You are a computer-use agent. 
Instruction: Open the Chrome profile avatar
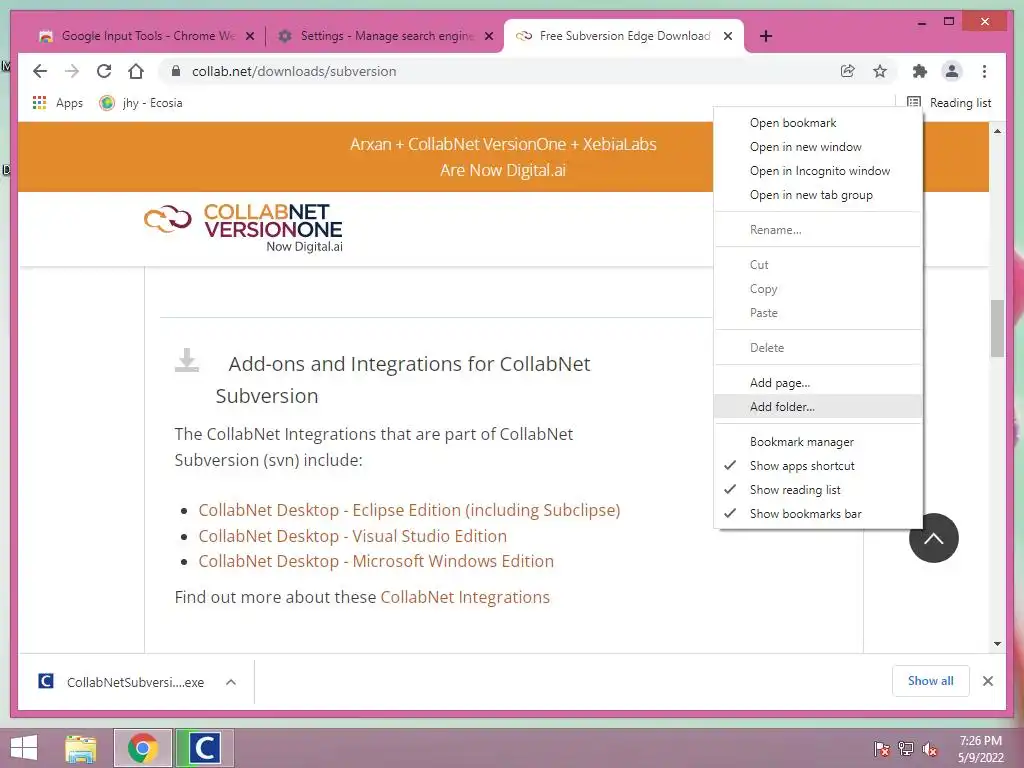click(952, 71)
